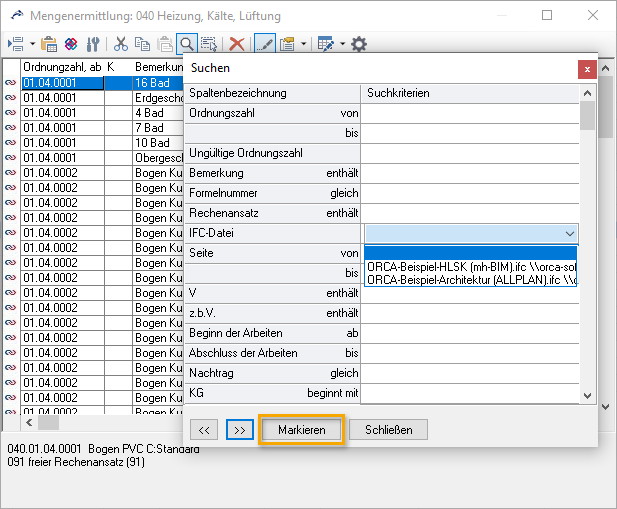The image size is (617, 509).
Task: Click the Schließen button
Action: (388, 430)
